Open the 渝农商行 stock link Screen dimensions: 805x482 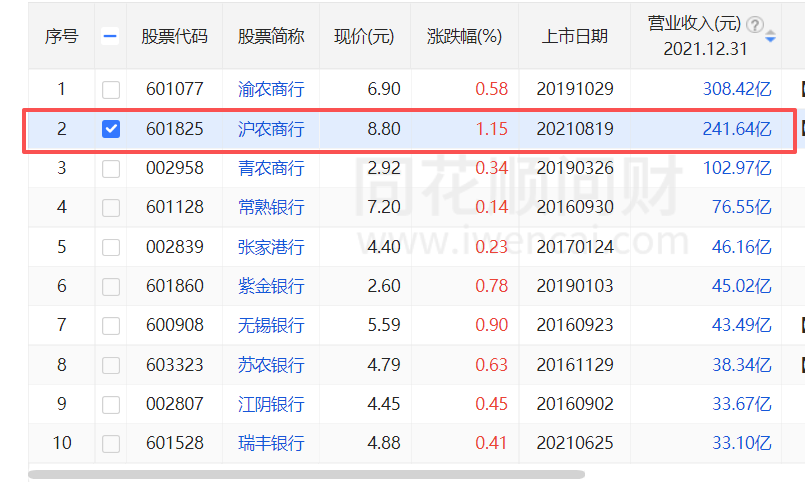coord(271,89)
